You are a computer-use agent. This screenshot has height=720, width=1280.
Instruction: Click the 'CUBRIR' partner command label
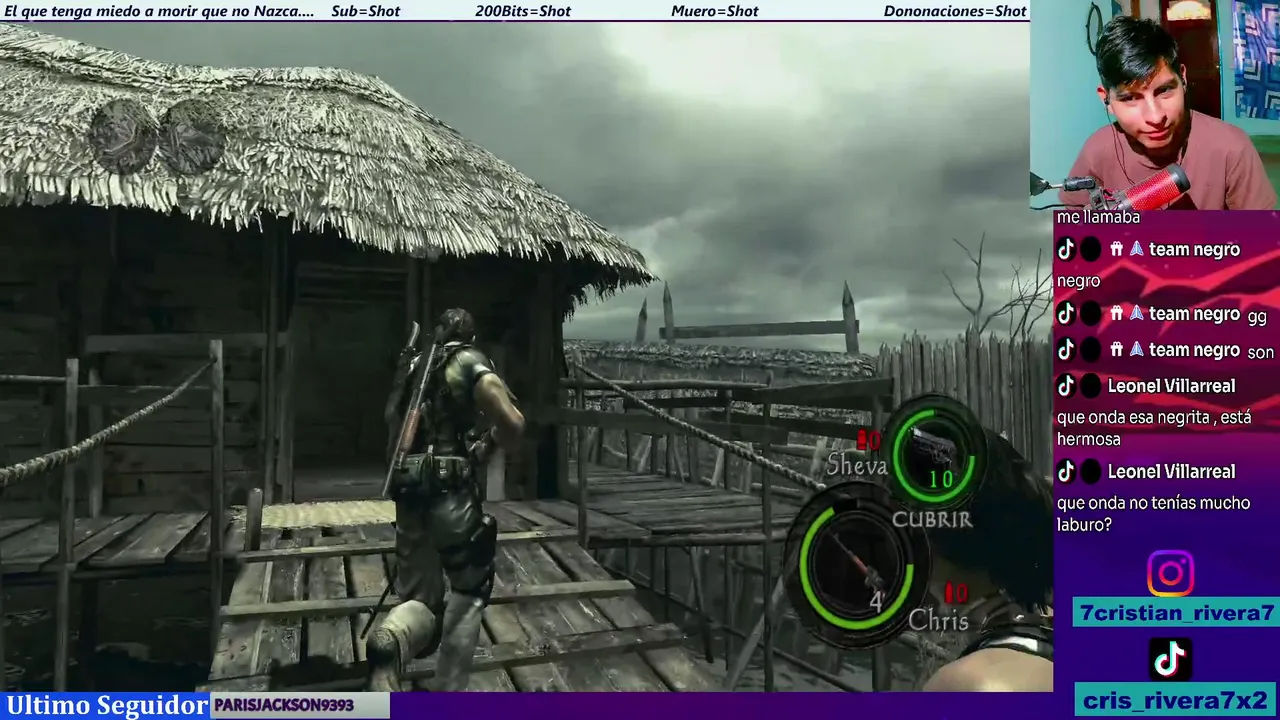(x=932, y=519)
